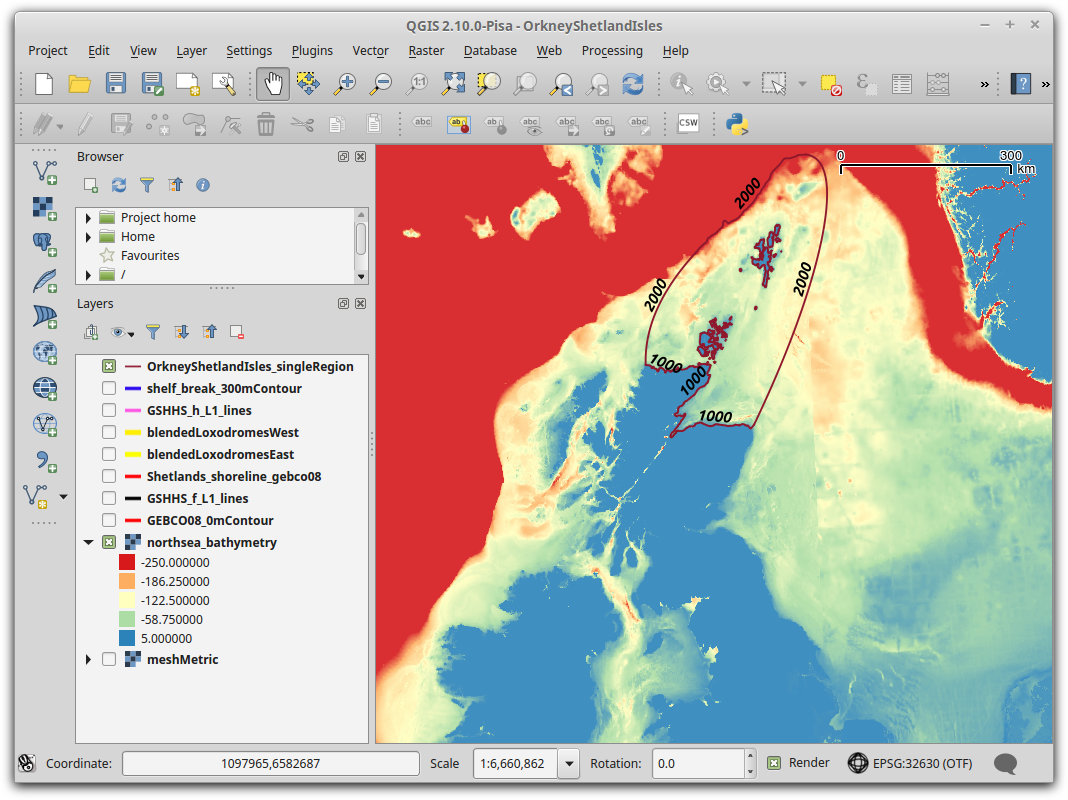Screen dimensions: 1068x800
Task: Select the Pan Map hand tool
Action: tap(272, 84)
